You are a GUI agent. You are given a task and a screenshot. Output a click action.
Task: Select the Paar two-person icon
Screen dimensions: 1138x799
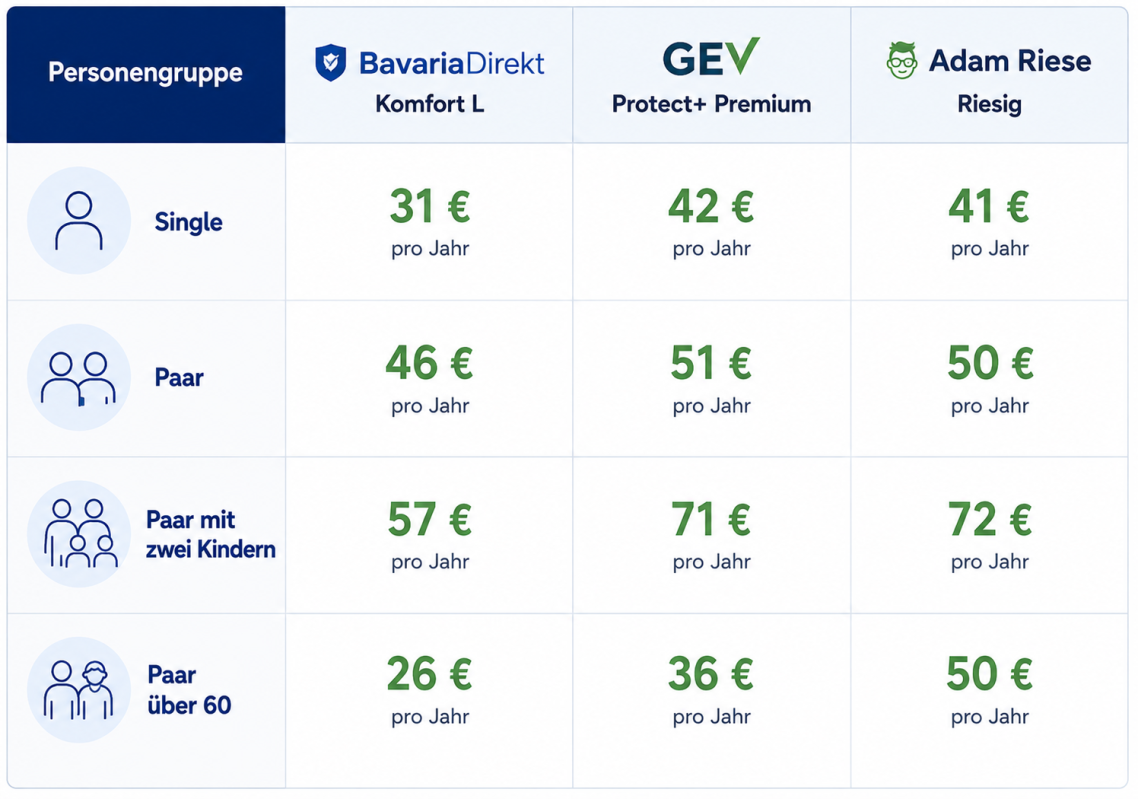tap(79, 377)
